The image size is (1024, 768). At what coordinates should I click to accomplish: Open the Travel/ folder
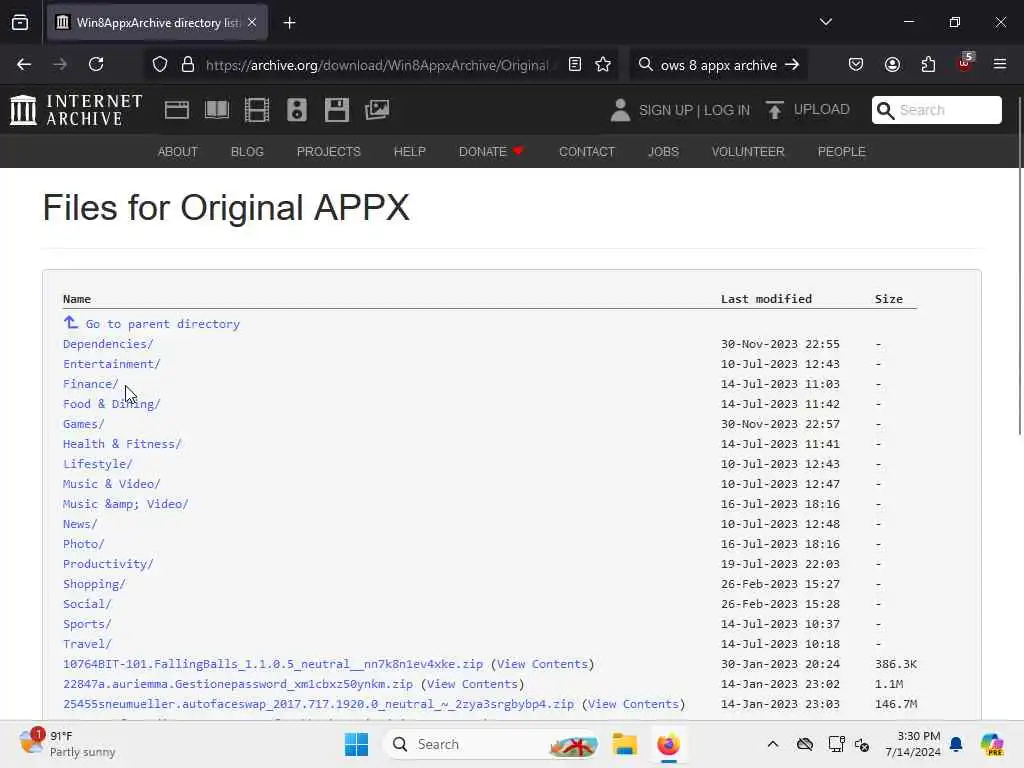click(87, 644)
